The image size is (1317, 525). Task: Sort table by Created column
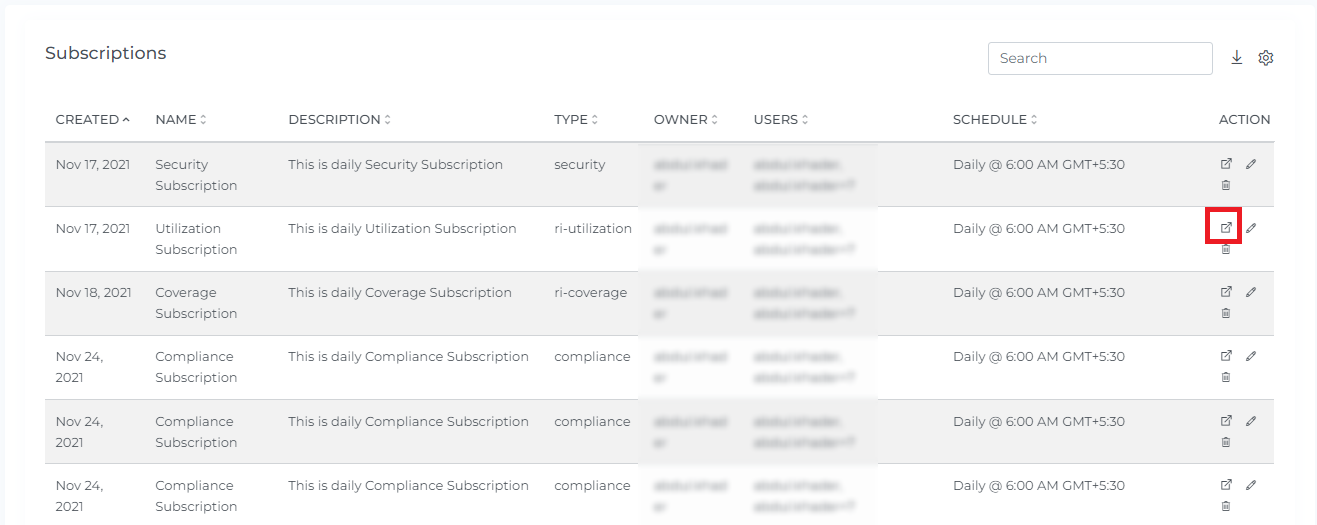92,119
